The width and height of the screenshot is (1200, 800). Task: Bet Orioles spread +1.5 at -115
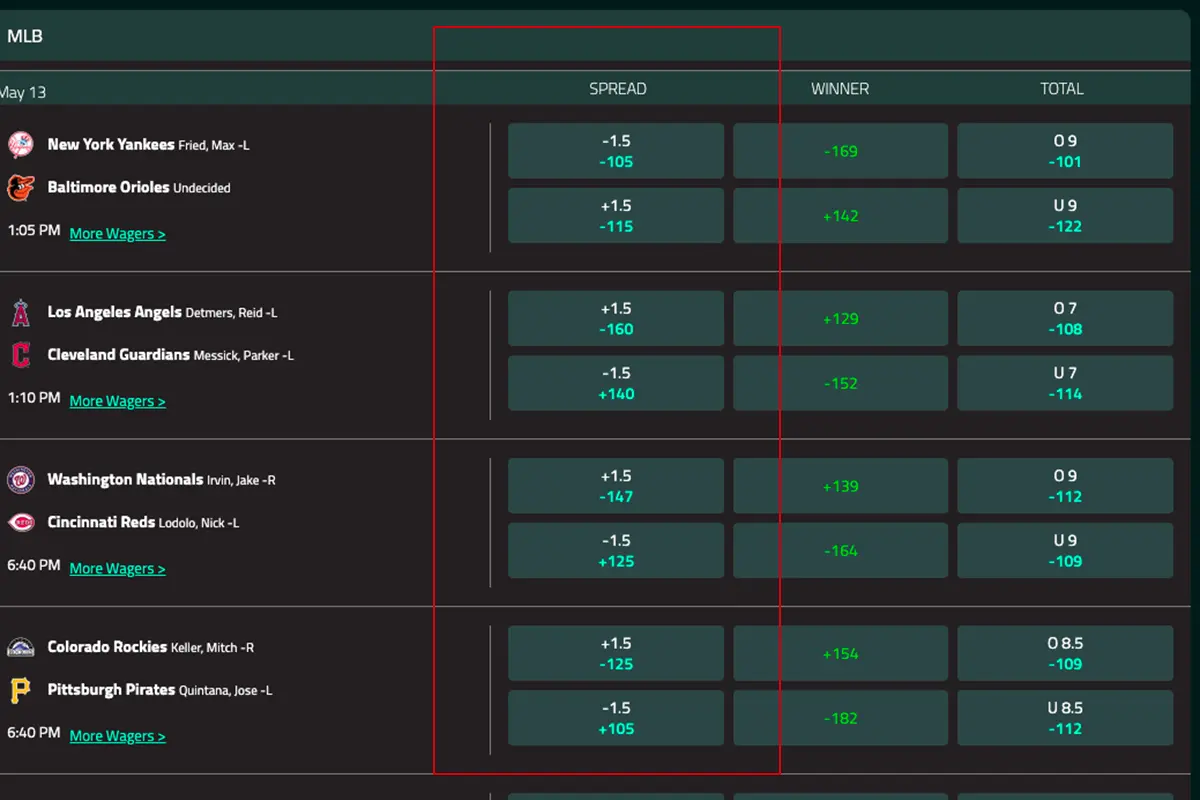[x=616, y=216]
